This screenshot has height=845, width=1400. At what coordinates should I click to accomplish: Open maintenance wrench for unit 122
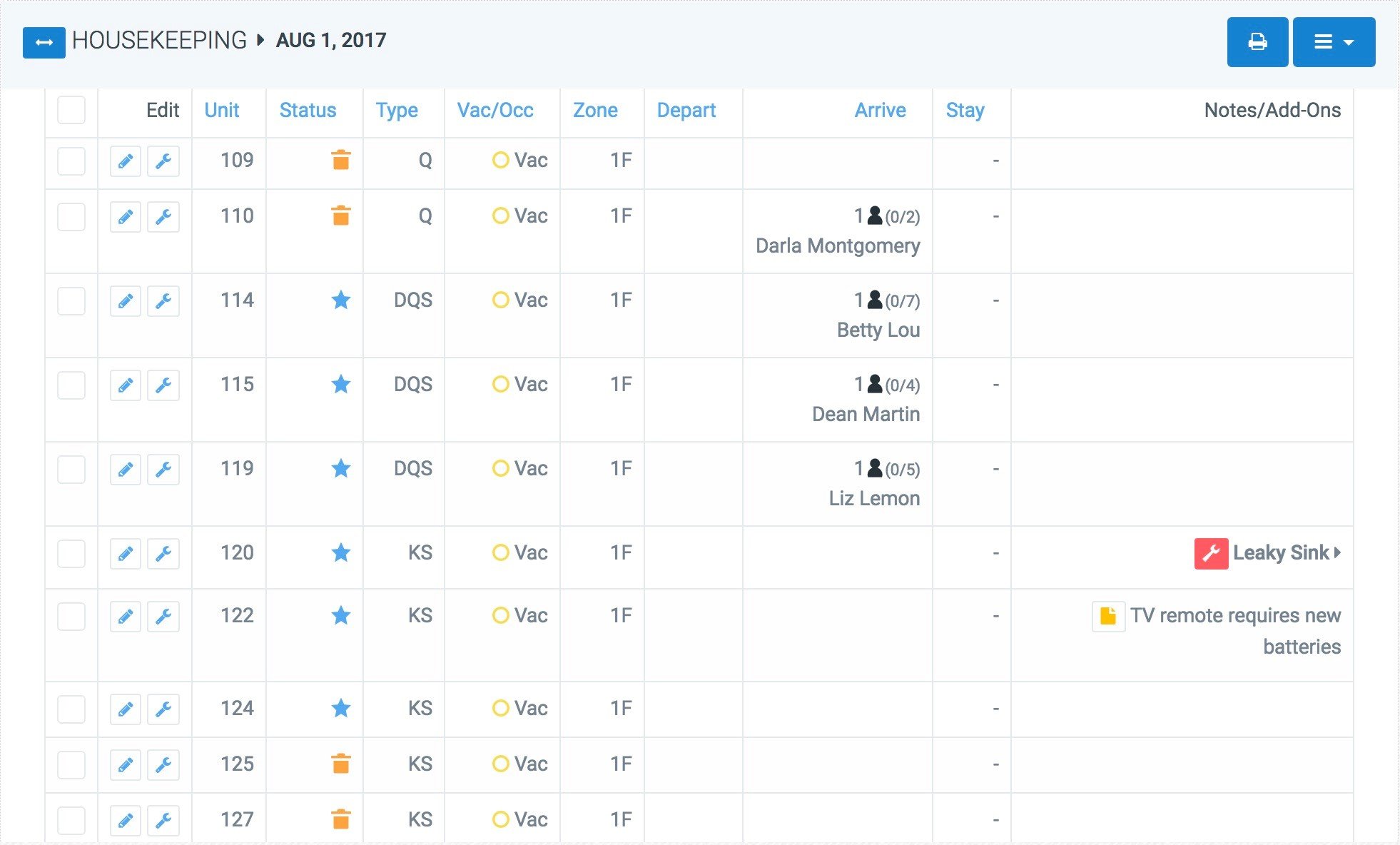pos(163,616)
